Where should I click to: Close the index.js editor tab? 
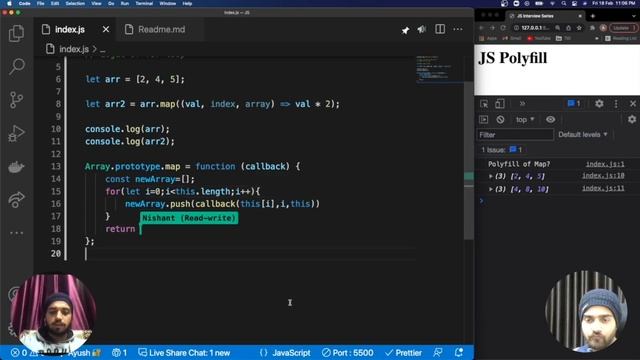106,29
